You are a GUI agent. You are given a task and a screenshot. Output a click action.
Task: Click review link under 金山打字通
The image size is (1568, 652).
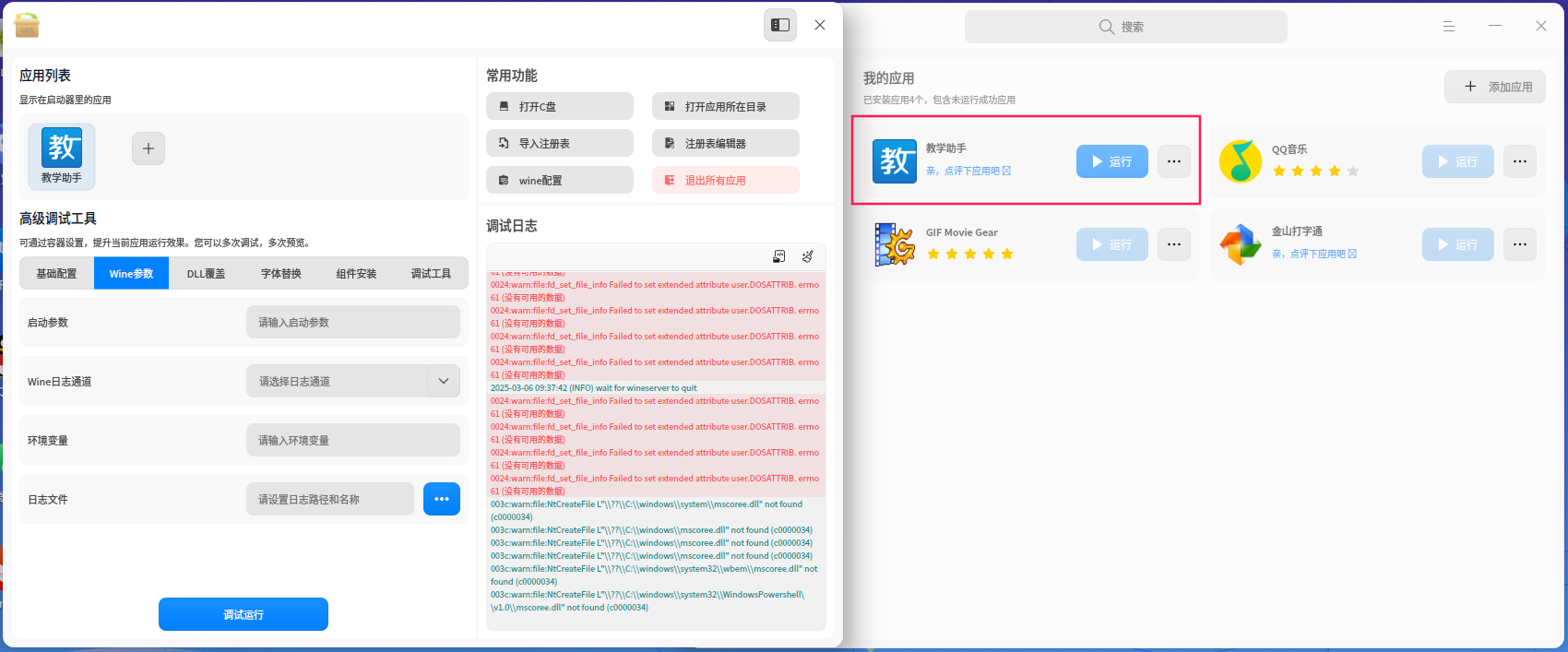[x=1314, y=254]
